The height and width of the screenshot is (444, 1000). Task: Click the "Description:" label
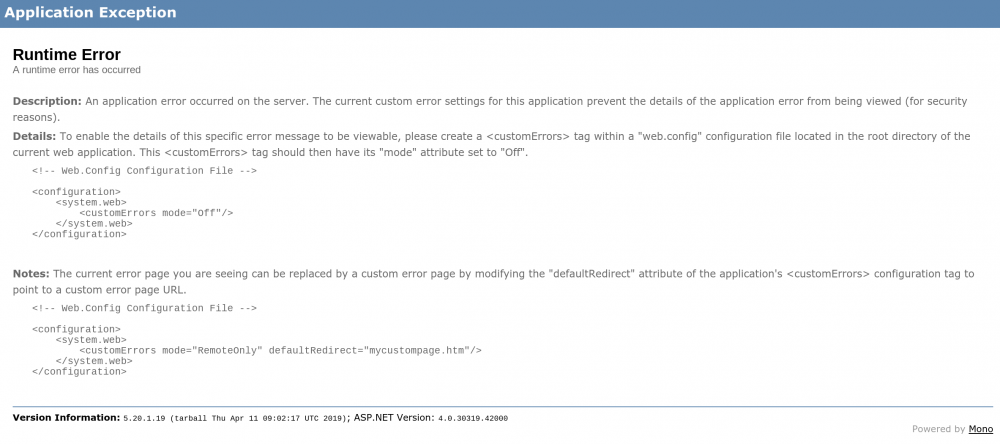pyautogui.click(x=47, y=101)
